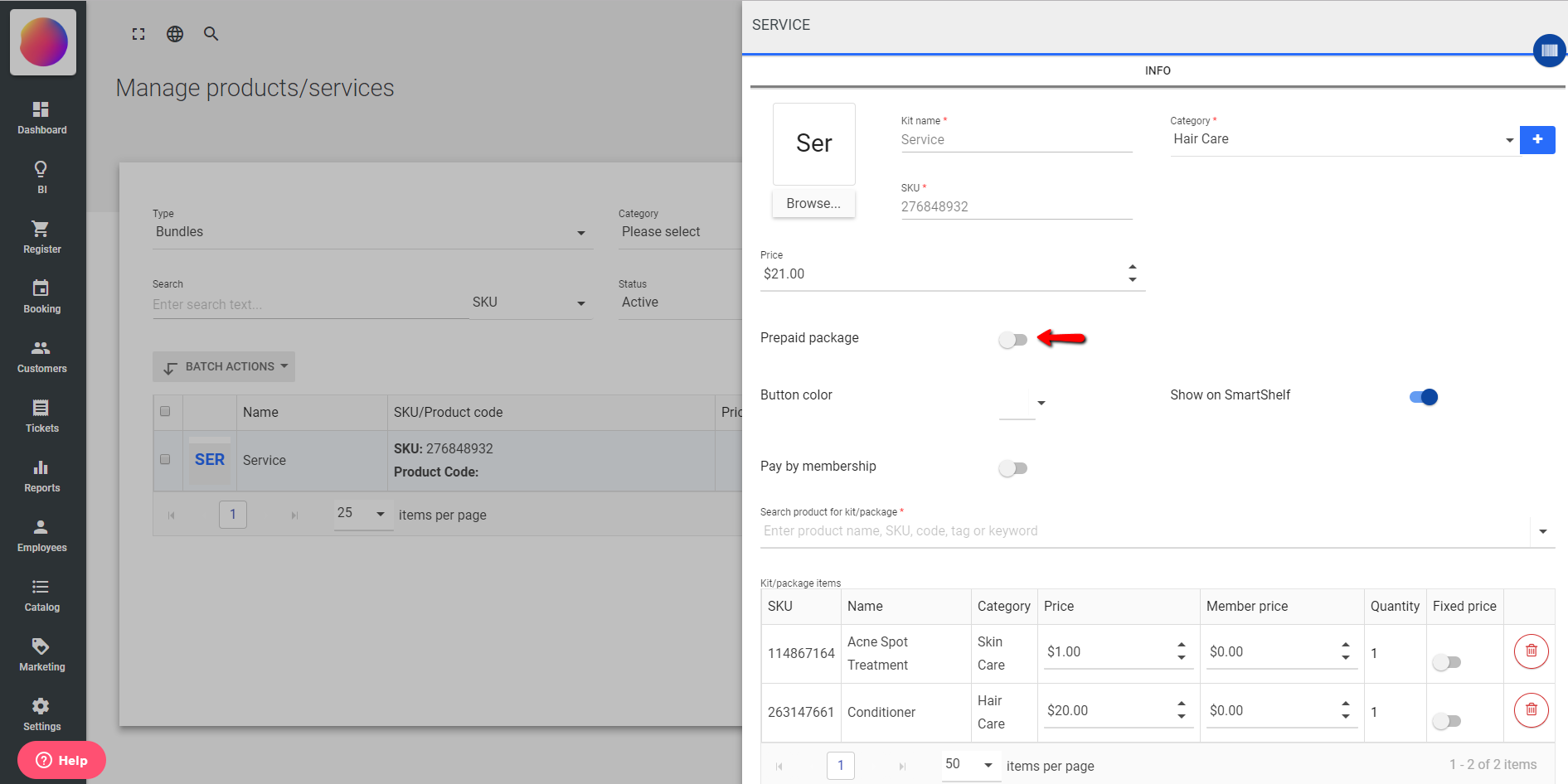
Task: Toggle Fixed price for Acne Spot Treatment
Action: [1446, 662]
